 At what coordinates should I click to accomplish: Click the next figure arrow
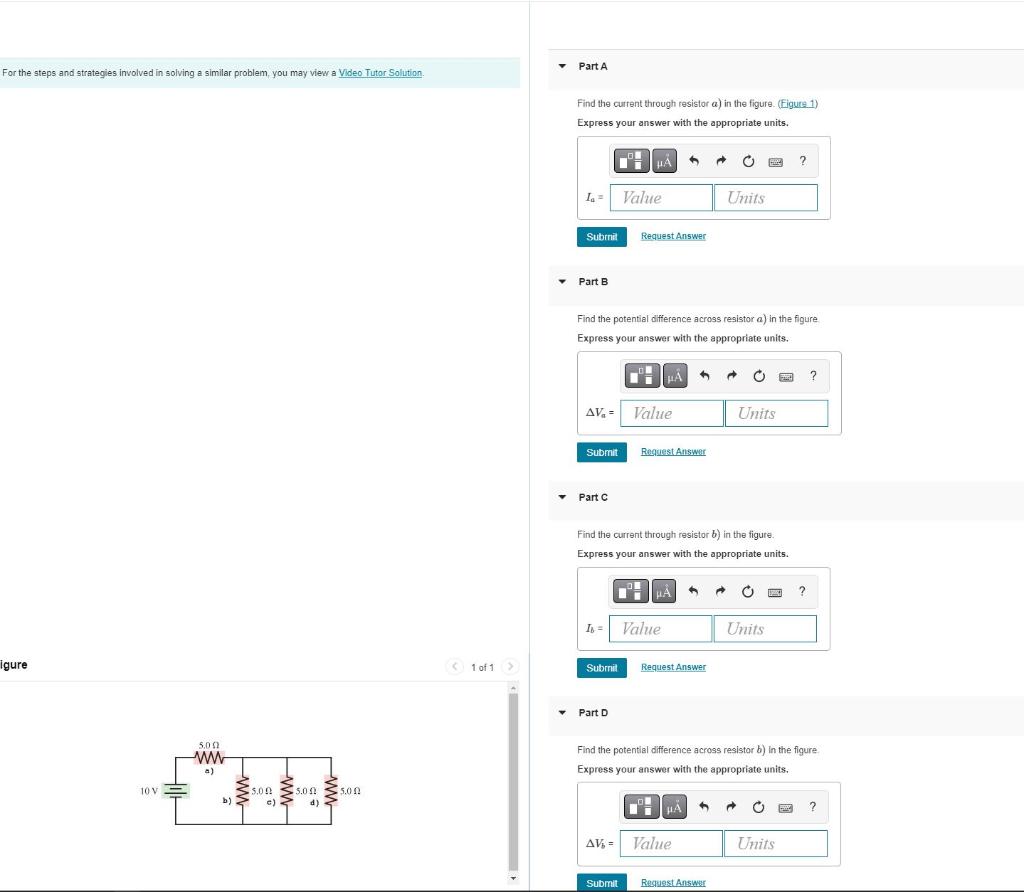511,666
